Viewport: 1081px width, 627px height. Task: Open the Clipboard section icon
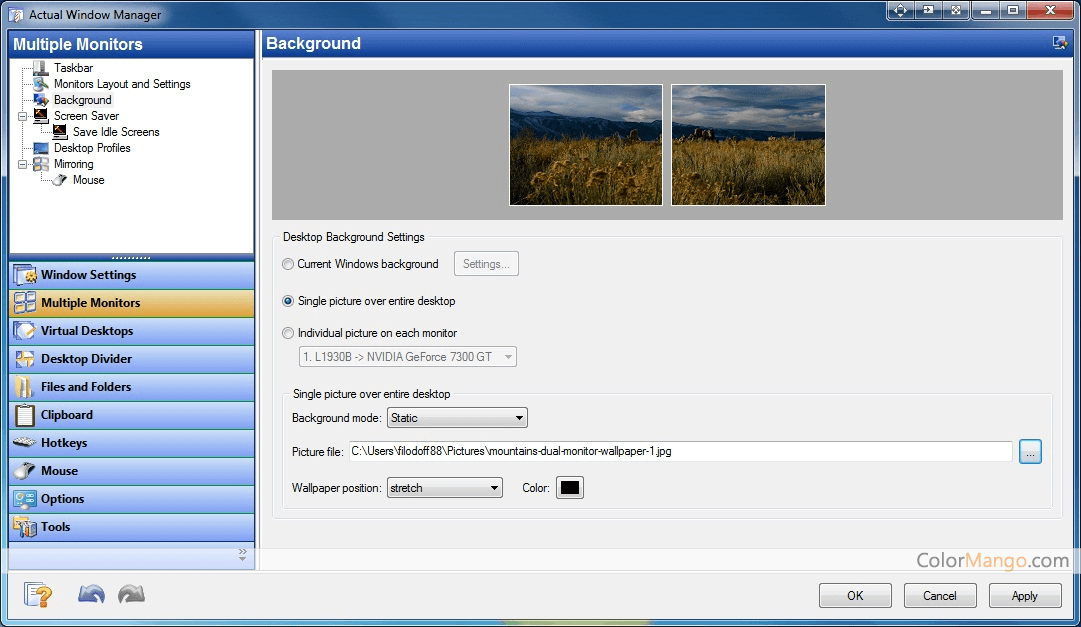pos(25,415)
